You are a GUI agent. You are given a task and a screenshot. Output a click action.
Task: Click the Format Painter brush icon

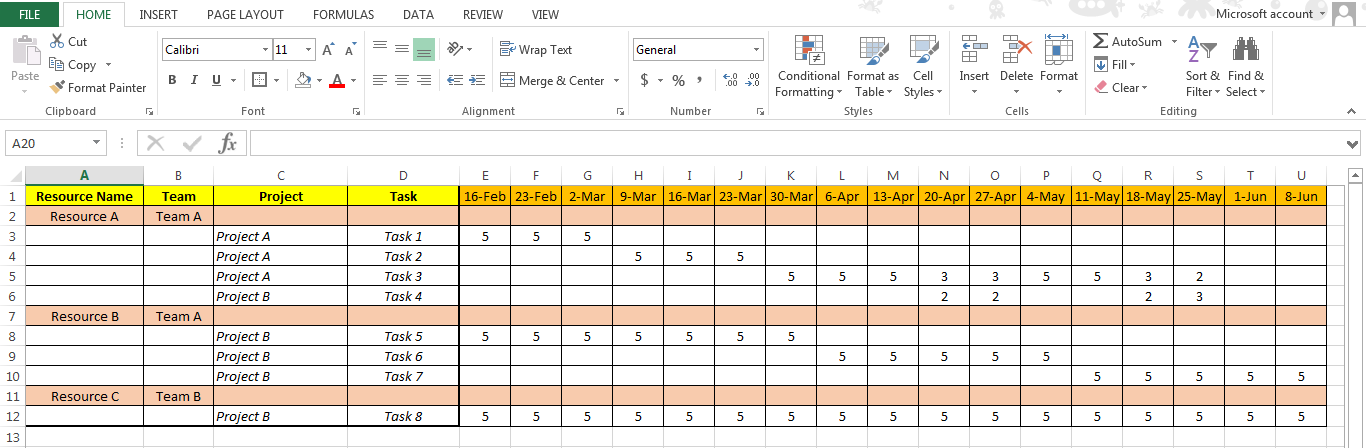[x=57, y=88]
